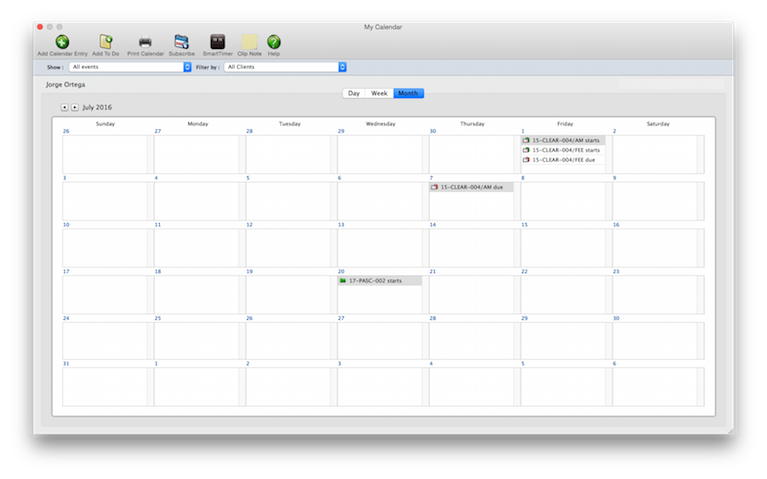Switch to the Week view tab

coord(379,93)
